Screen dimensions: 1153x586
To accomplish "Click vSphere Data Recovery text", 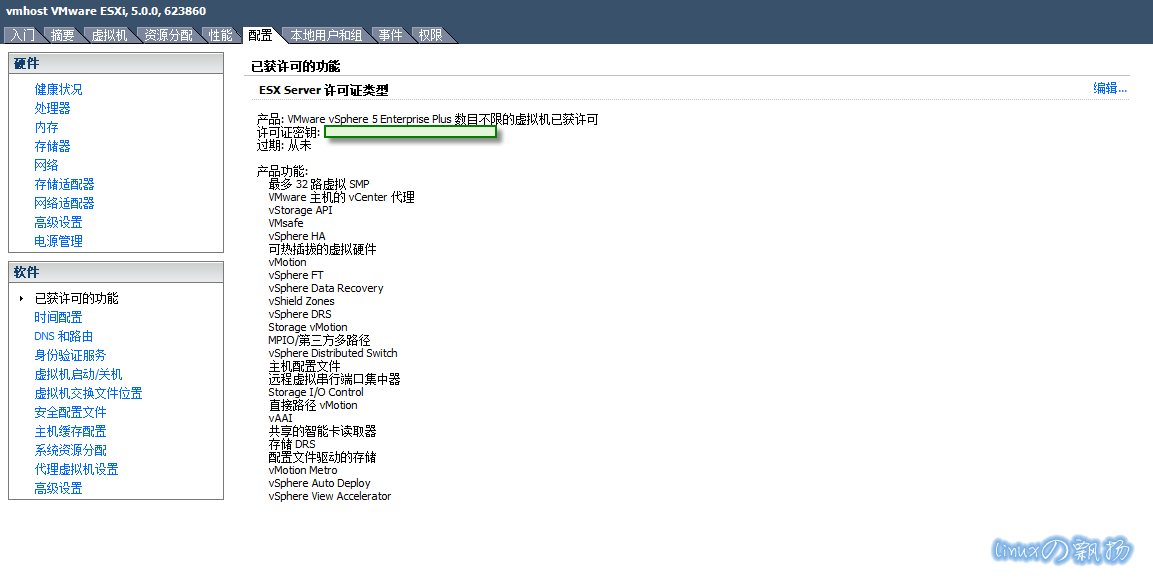I will [x=326, y=288].
